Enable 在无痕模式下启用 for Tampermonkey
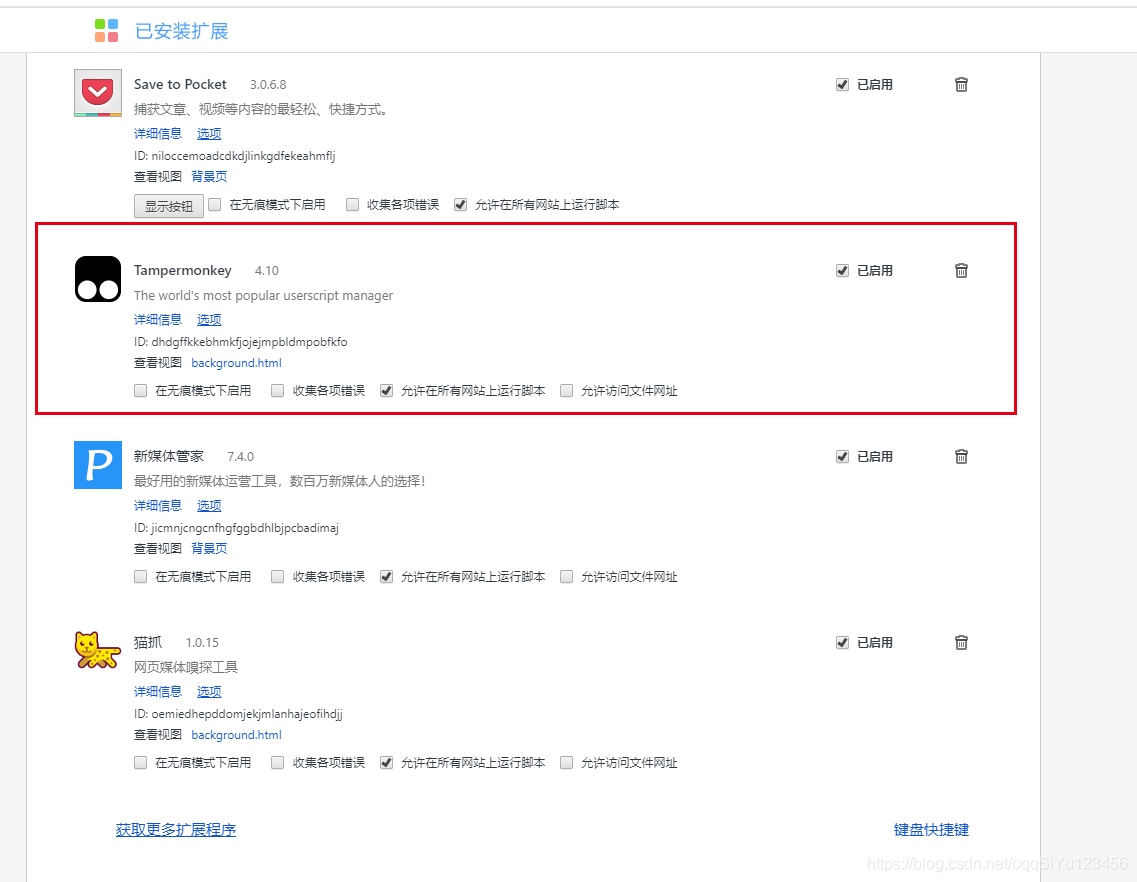 coord(141,391)
